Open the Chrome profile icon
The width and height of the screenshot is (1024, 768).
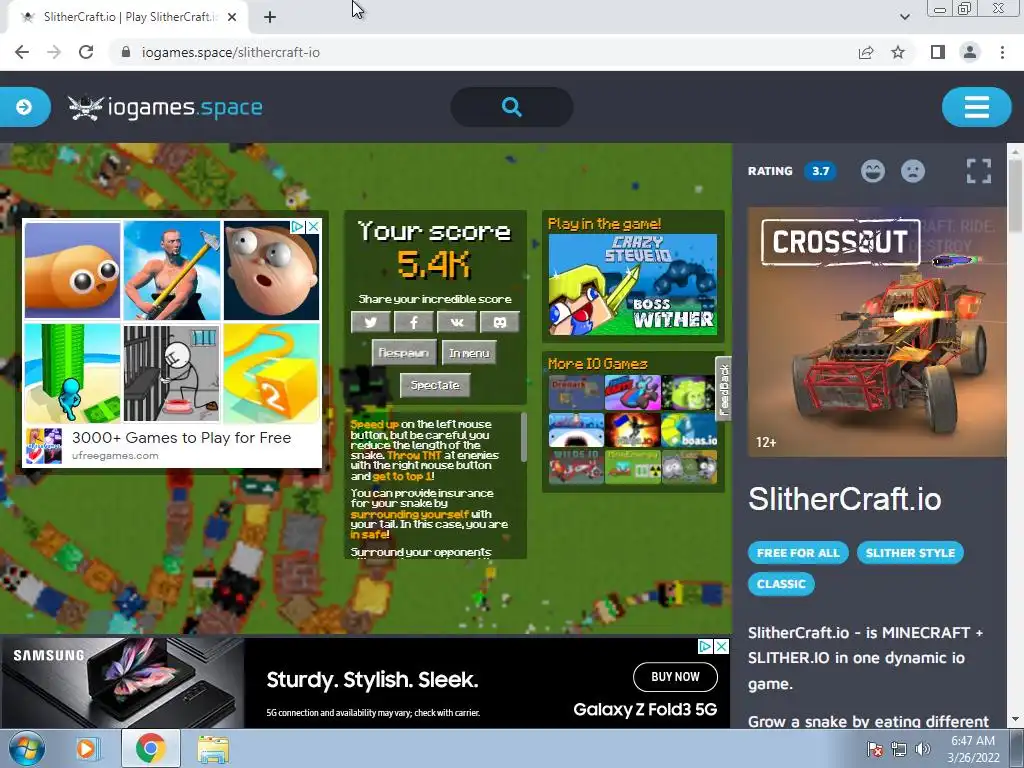coord(970,52)
